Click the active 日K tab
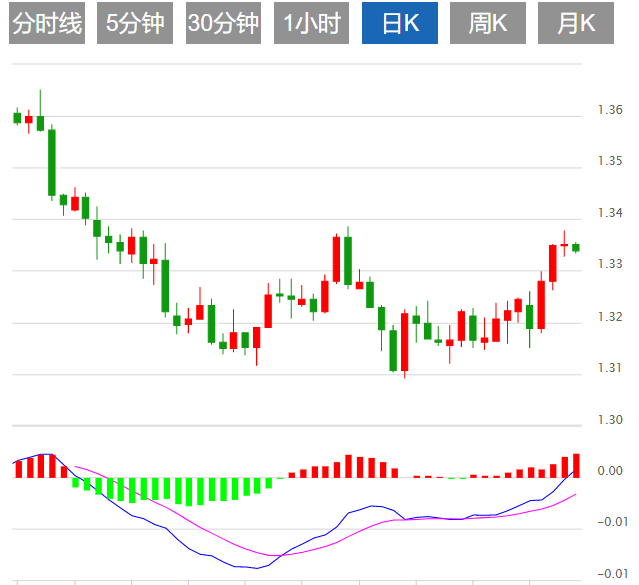The width and height of the screenshot is (639, 585). coord(401,24)
